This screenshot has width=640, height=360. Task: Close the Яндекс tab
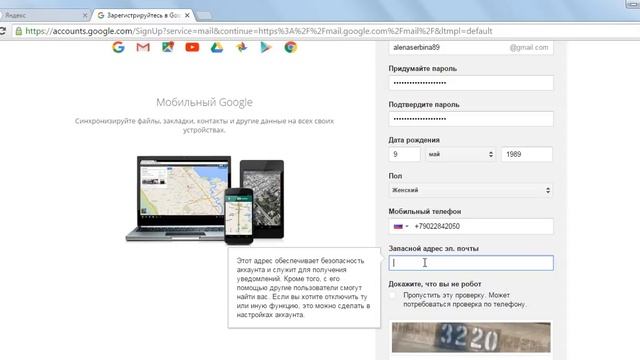[x=85, y=16]
